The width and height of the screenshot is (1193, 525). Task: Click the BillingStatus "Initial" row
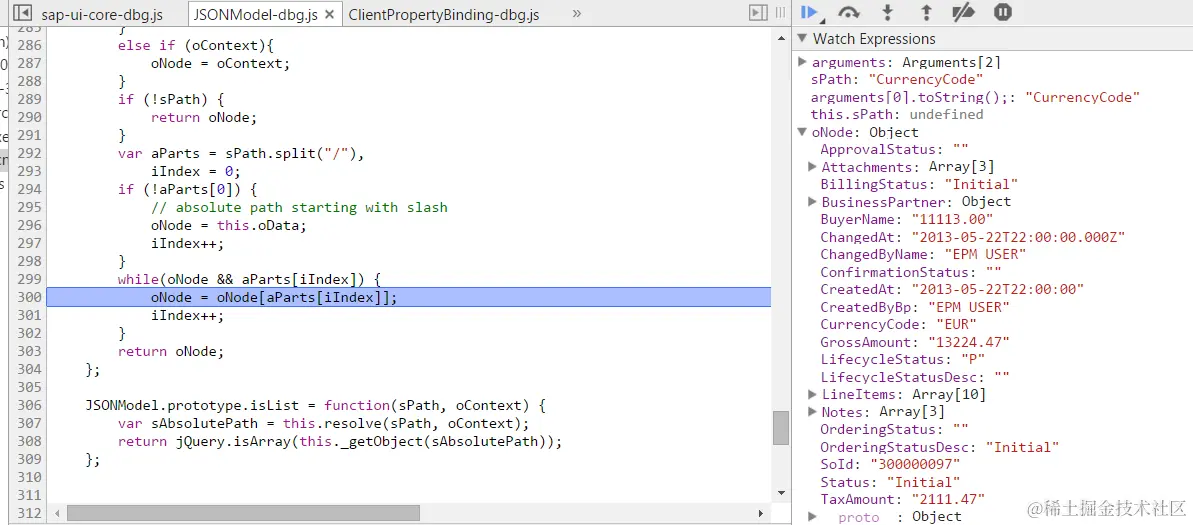[x=919, y=184]
